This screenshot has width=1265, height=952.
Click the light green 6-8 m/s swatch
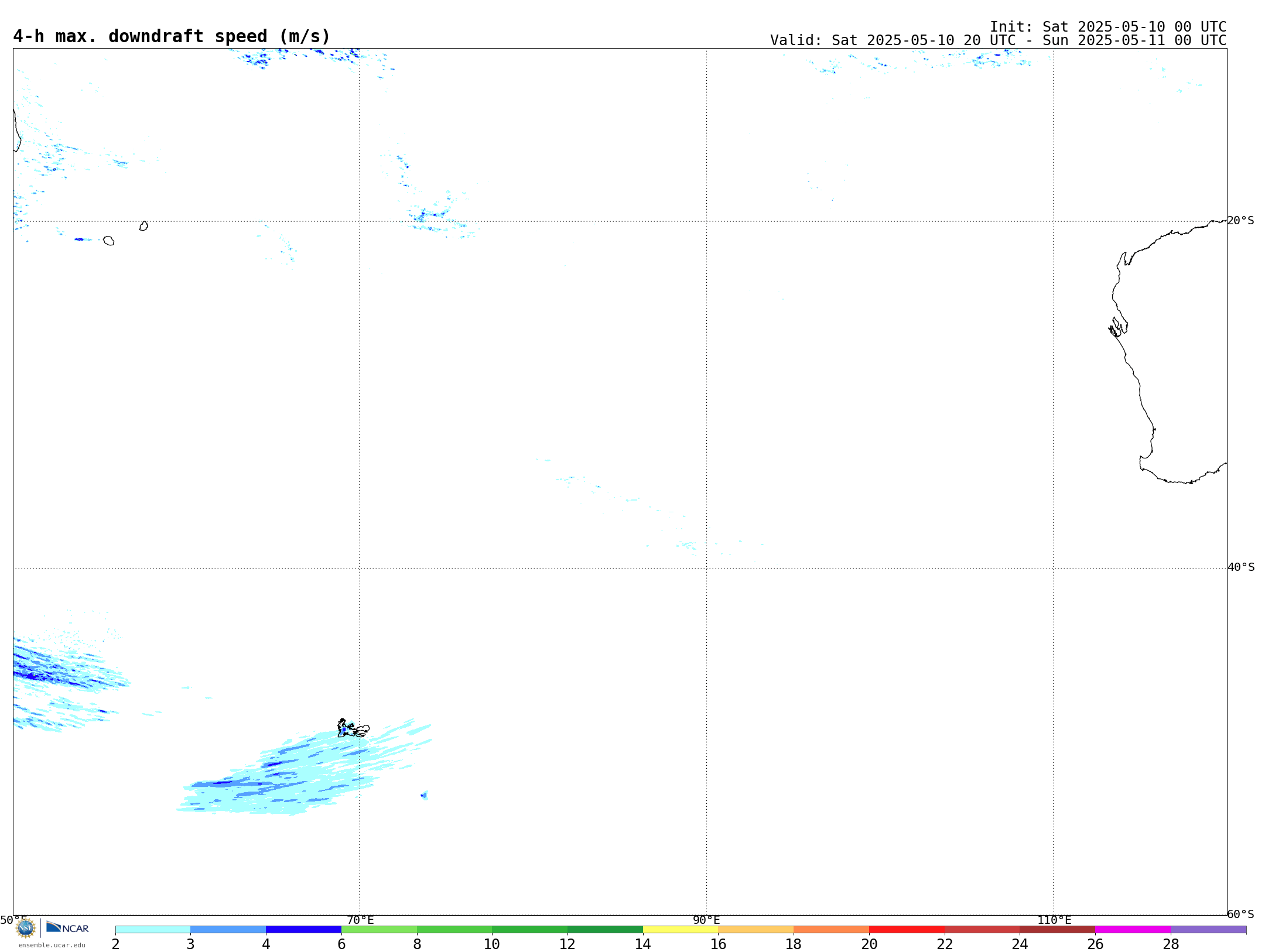379,929
